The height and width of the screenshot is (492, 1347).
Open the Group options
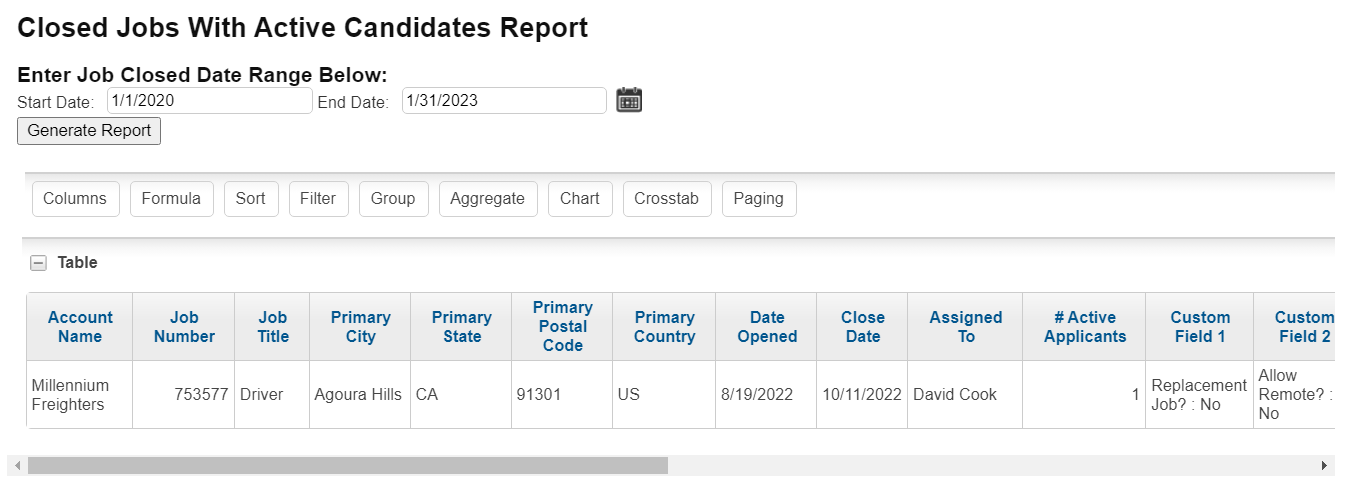393,199
